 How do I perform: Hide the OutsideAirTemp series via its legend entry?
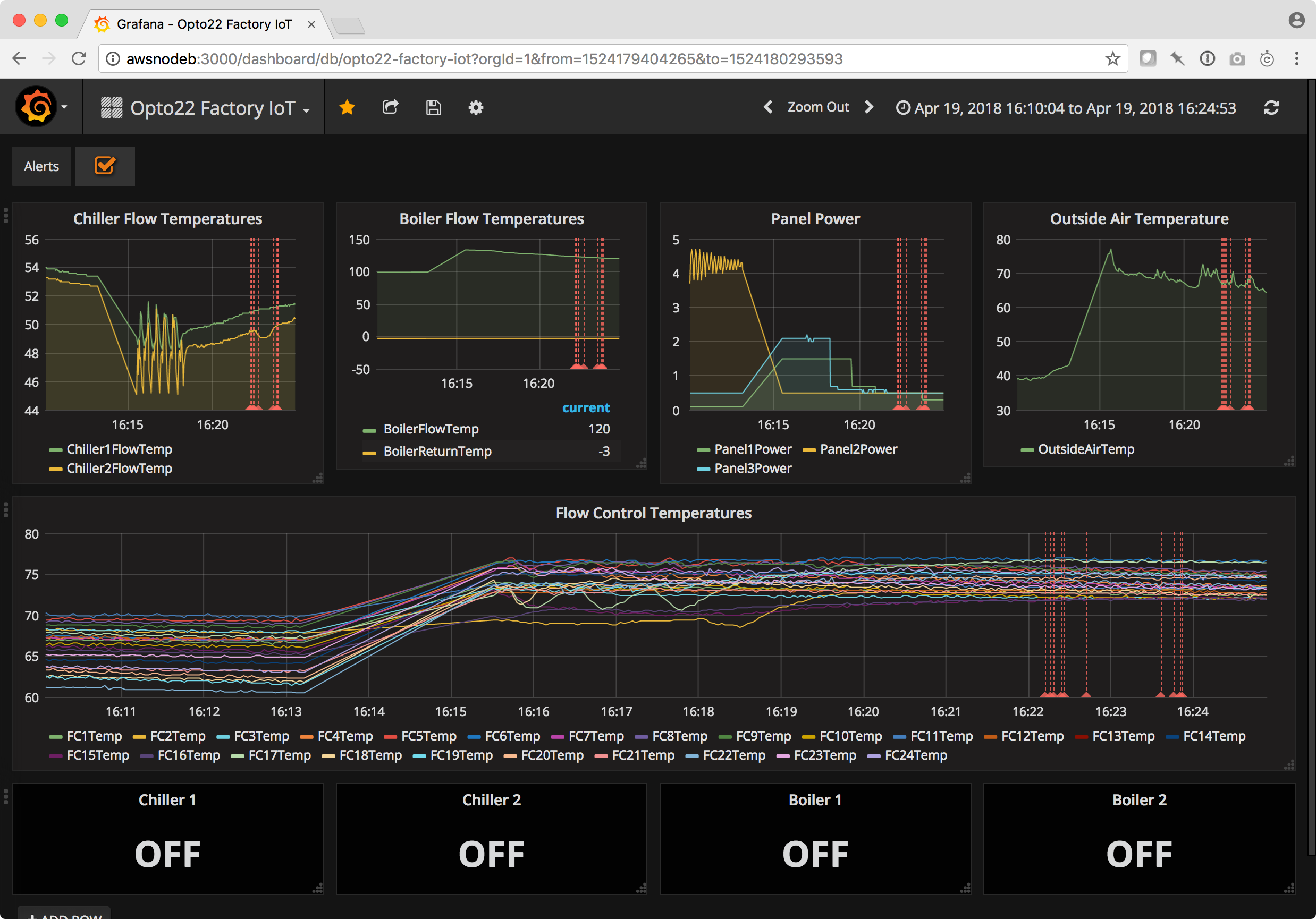(x=1086, y=449)
